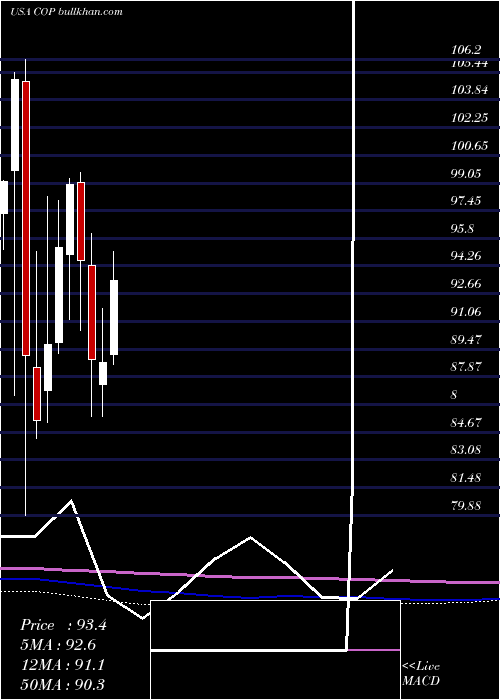The width and height of the screenshot is (500, 700).
Task: Click the 89.47 price axis label
Action: pyautogui.click(x=466, y=339)
